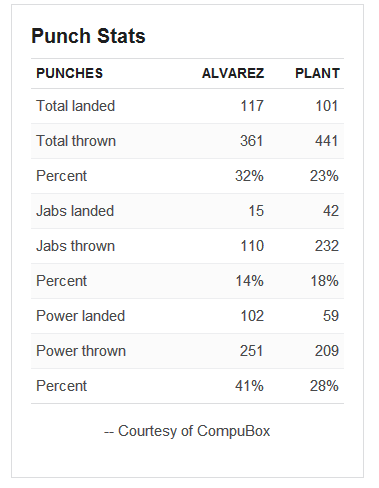Click Alvarez's total landed value 117
The image size is (379, 488).
tap(252, 106)
